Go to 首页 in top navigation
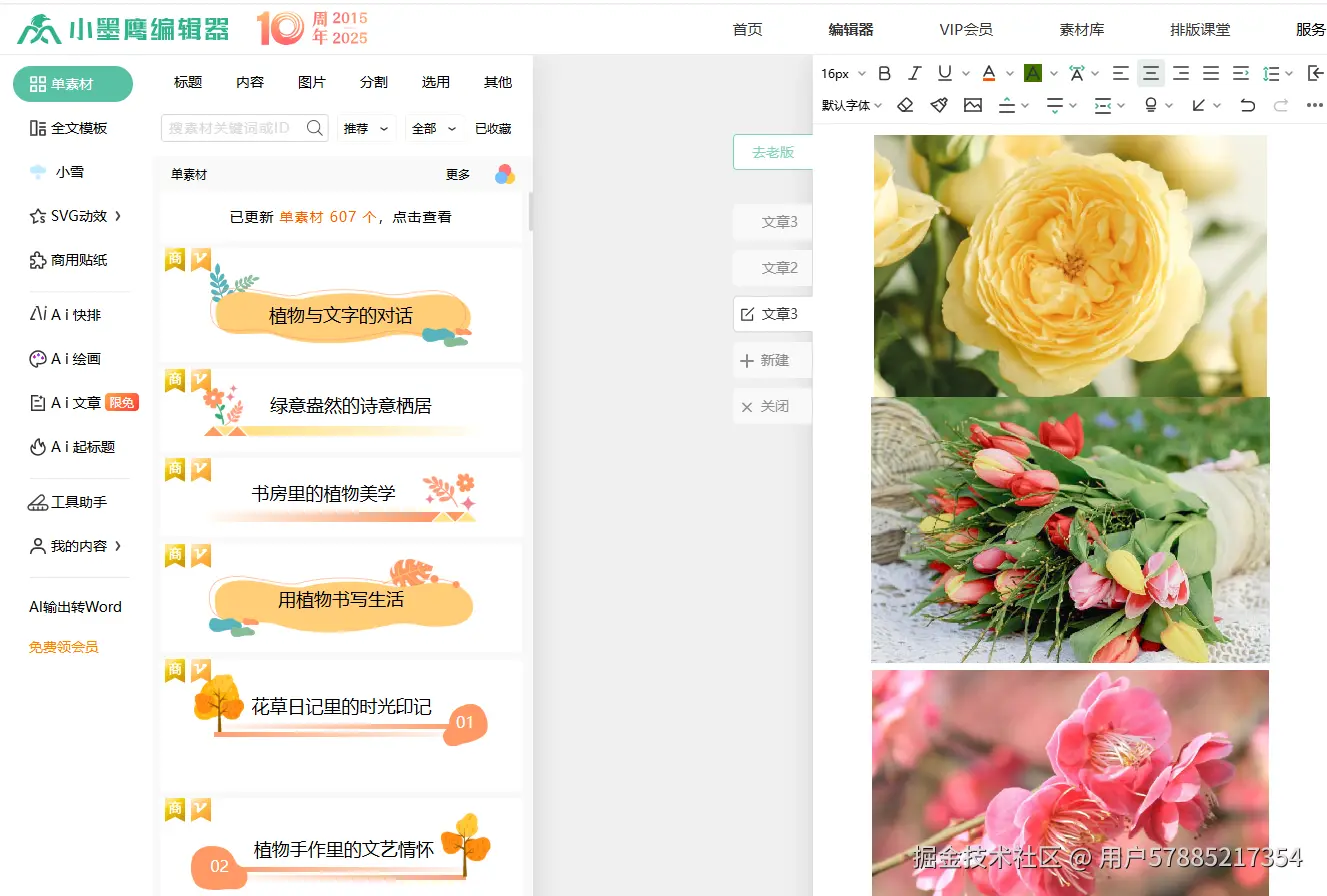Viewport: 1327px width, 896px height. [x=747, y=30]
